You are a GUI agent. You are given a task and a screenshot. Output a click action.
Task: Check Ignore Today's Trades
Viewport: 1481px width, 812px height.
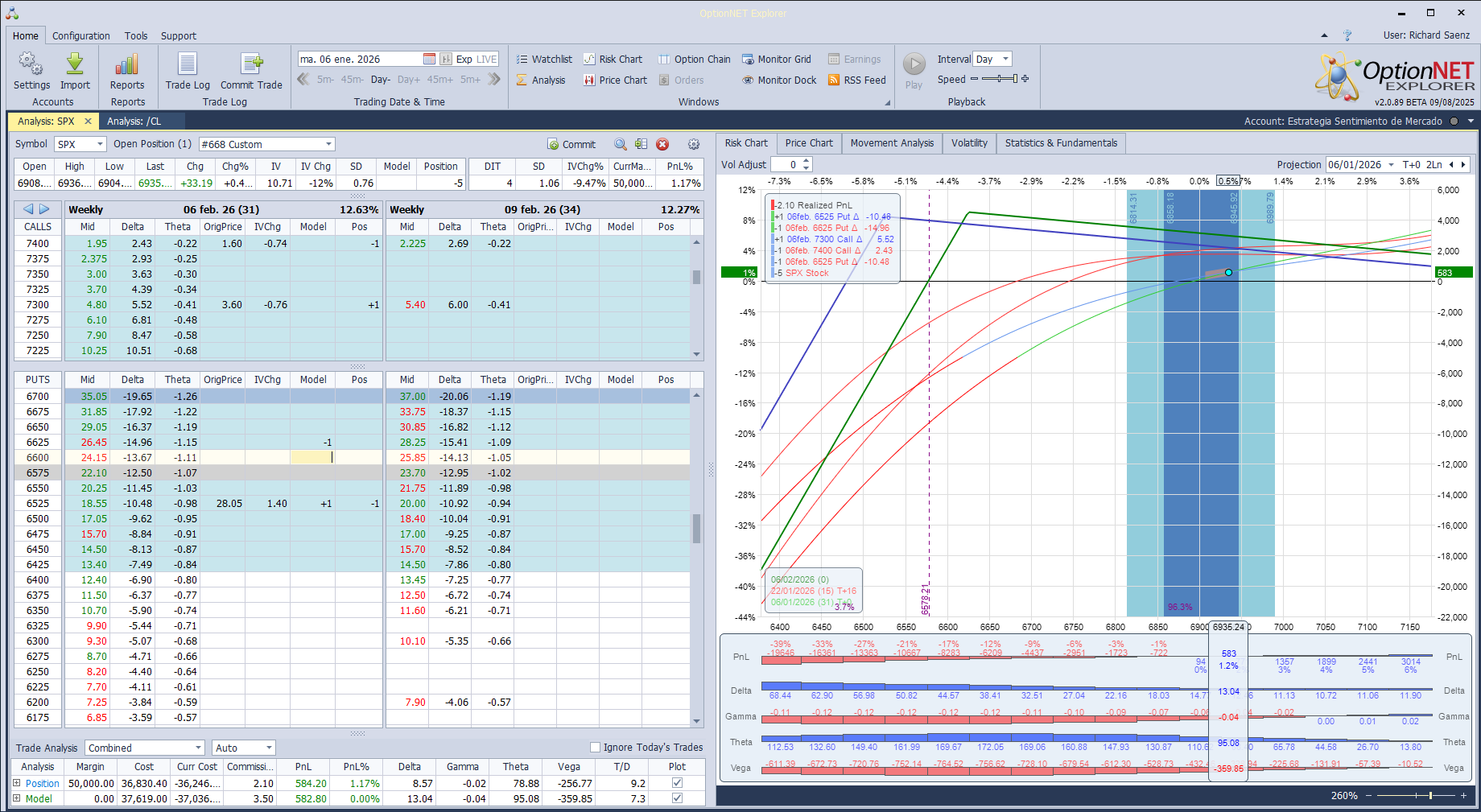tap(596, 748)
